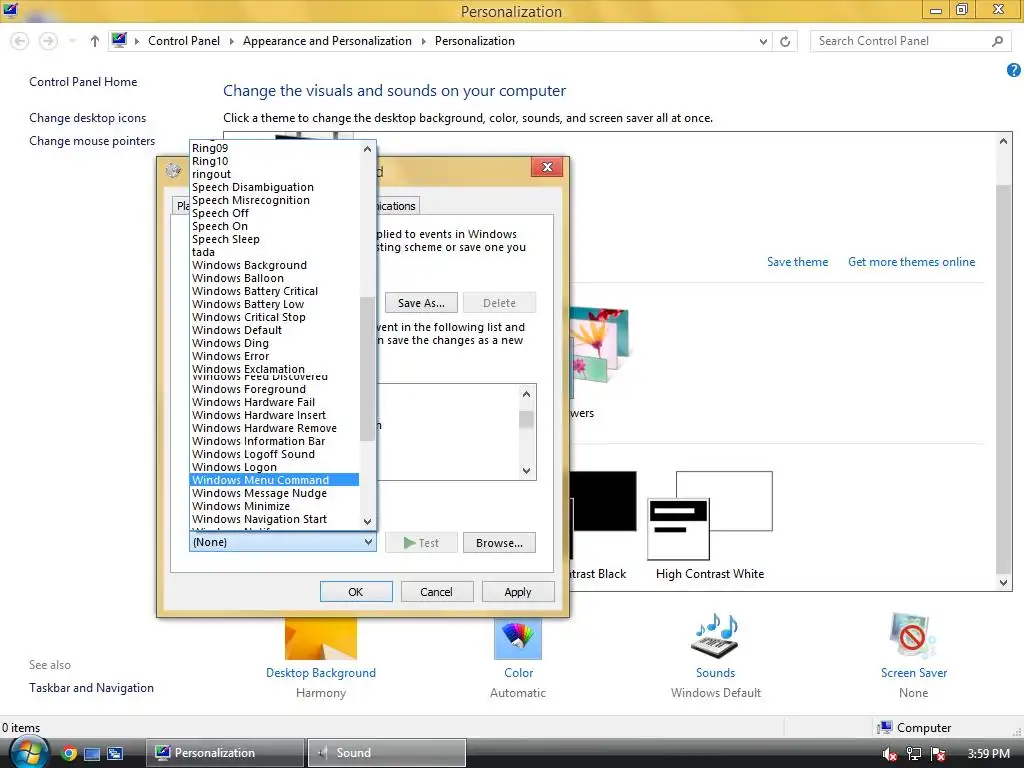Image resolution: width=1024 pixels, height=768 pixels.
Task: Pick Windows Hardware Remove sound
Action: (274, 428)
